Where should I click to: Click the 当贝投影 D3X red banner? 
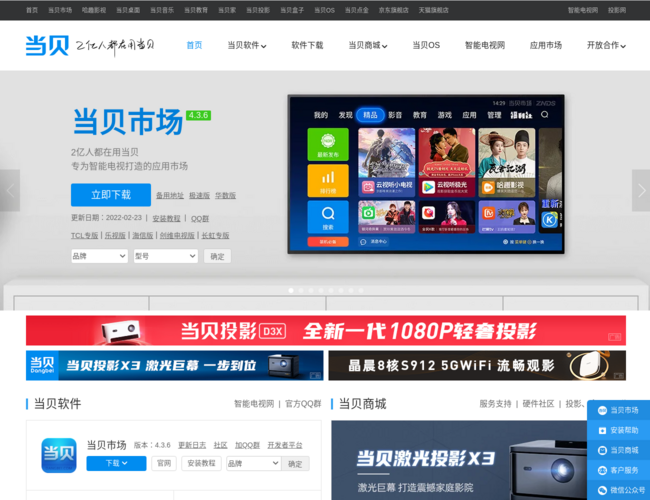(325, 331)
